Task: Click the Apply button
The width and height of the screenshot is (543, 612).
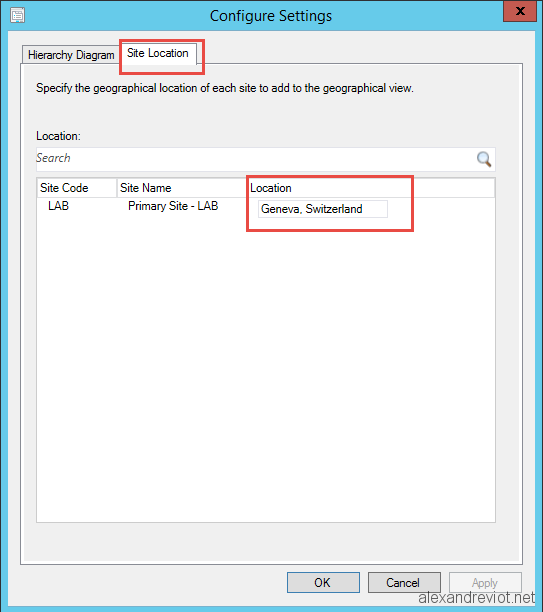Action: (x=485, y=582)
